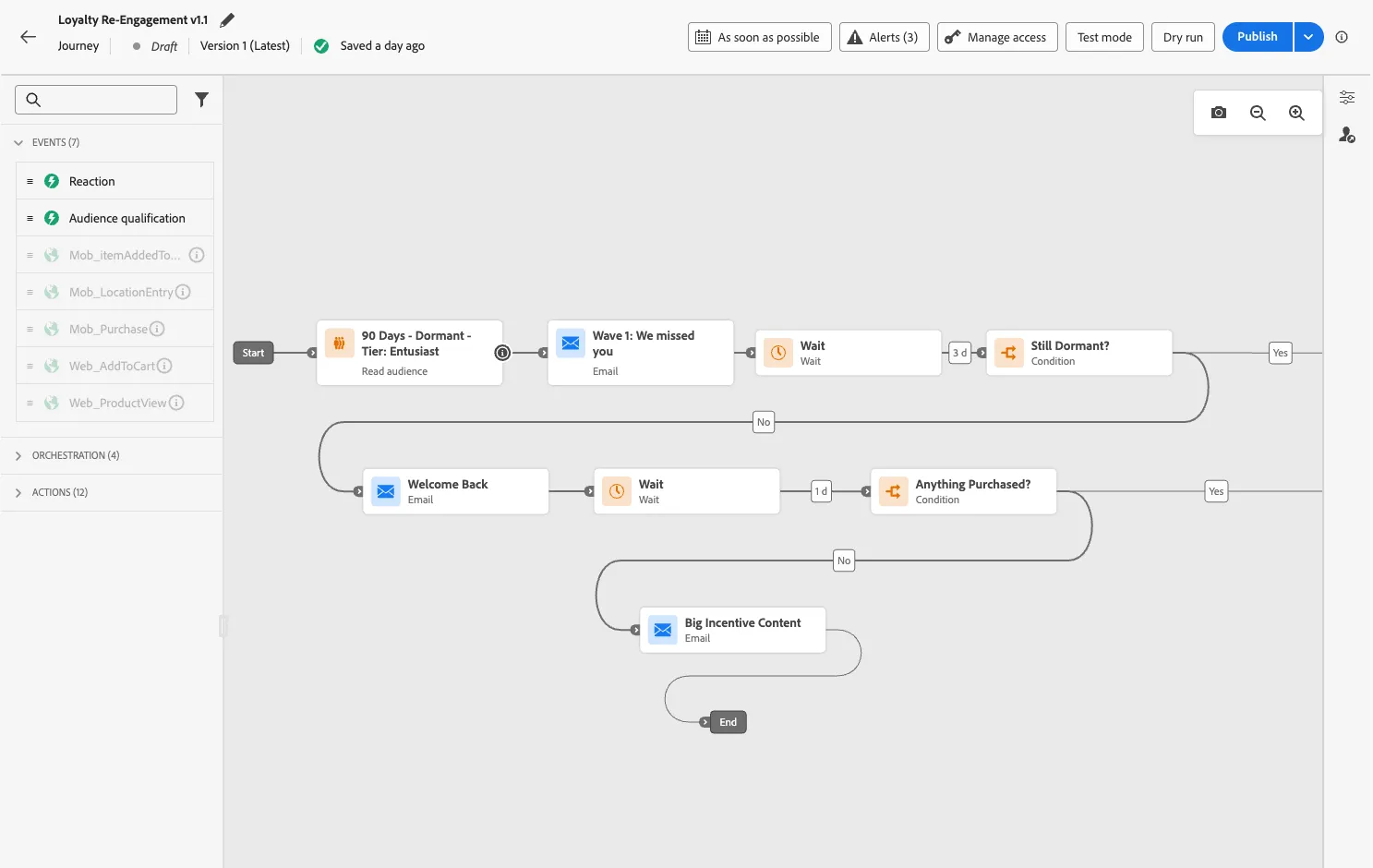Image resolution: width=1373 pixels, height=868 pixels.
Task: Open journey settings sliders icon
Action: tap(1347, 97)
